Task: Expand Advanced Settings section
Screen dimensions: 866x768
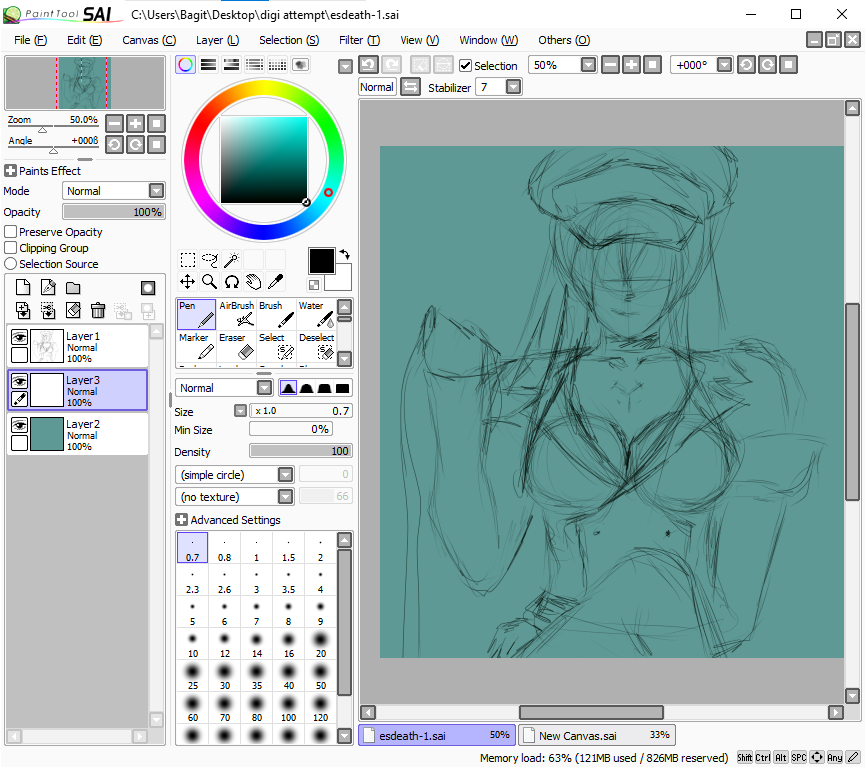Action: click(x=181, y=520)
